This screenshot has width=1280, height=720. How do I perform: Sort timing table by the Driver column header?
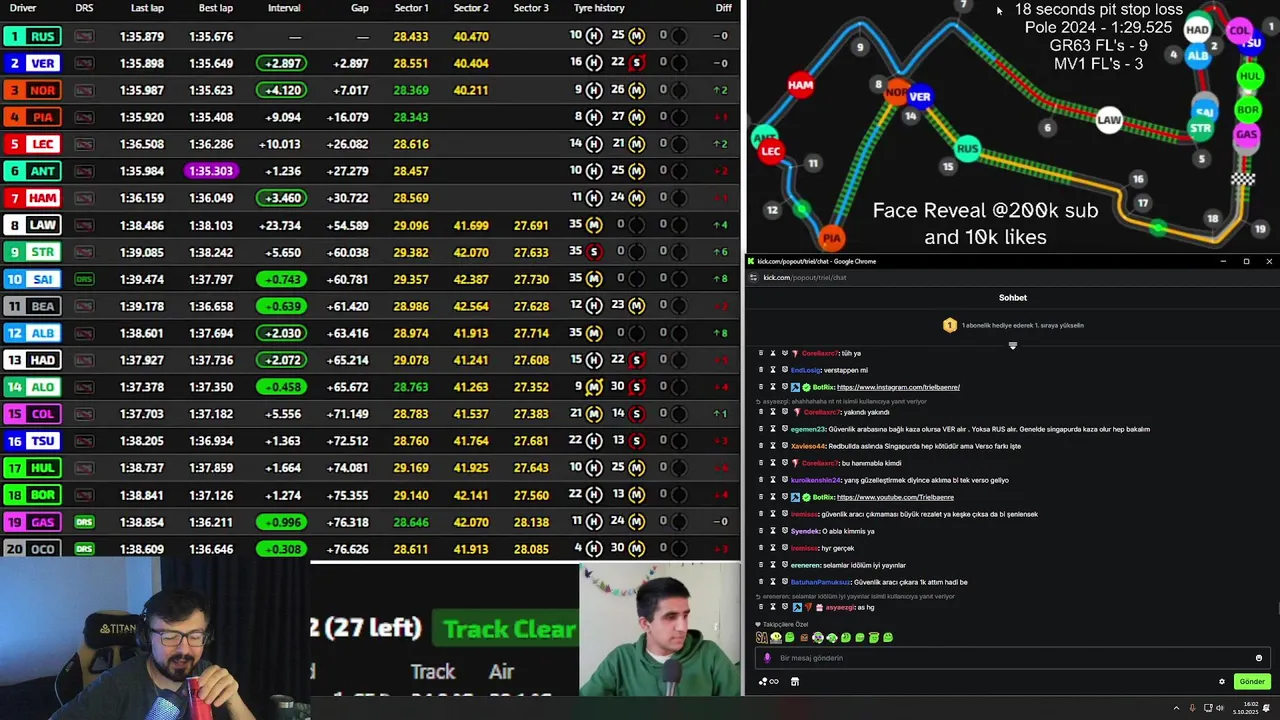[x=23, y=8]
